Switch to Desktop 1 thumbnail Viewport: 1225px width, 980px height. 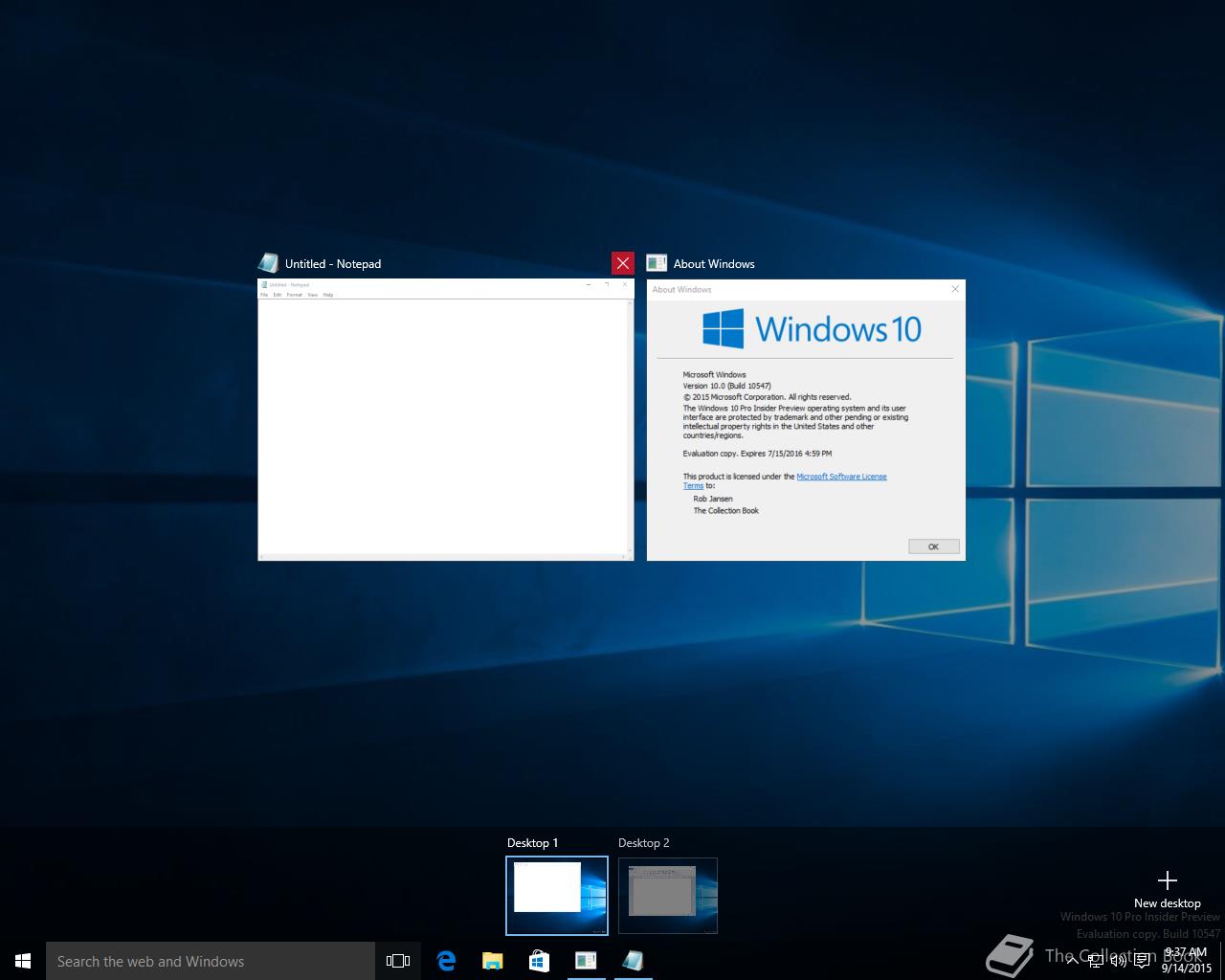pos(557,896)
